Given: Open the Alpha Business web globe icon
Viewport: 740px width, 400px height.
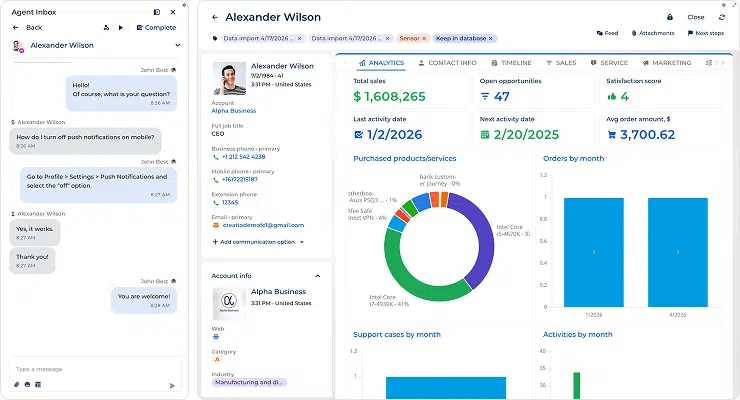Looking at the screenshot, I should (216, 337).
